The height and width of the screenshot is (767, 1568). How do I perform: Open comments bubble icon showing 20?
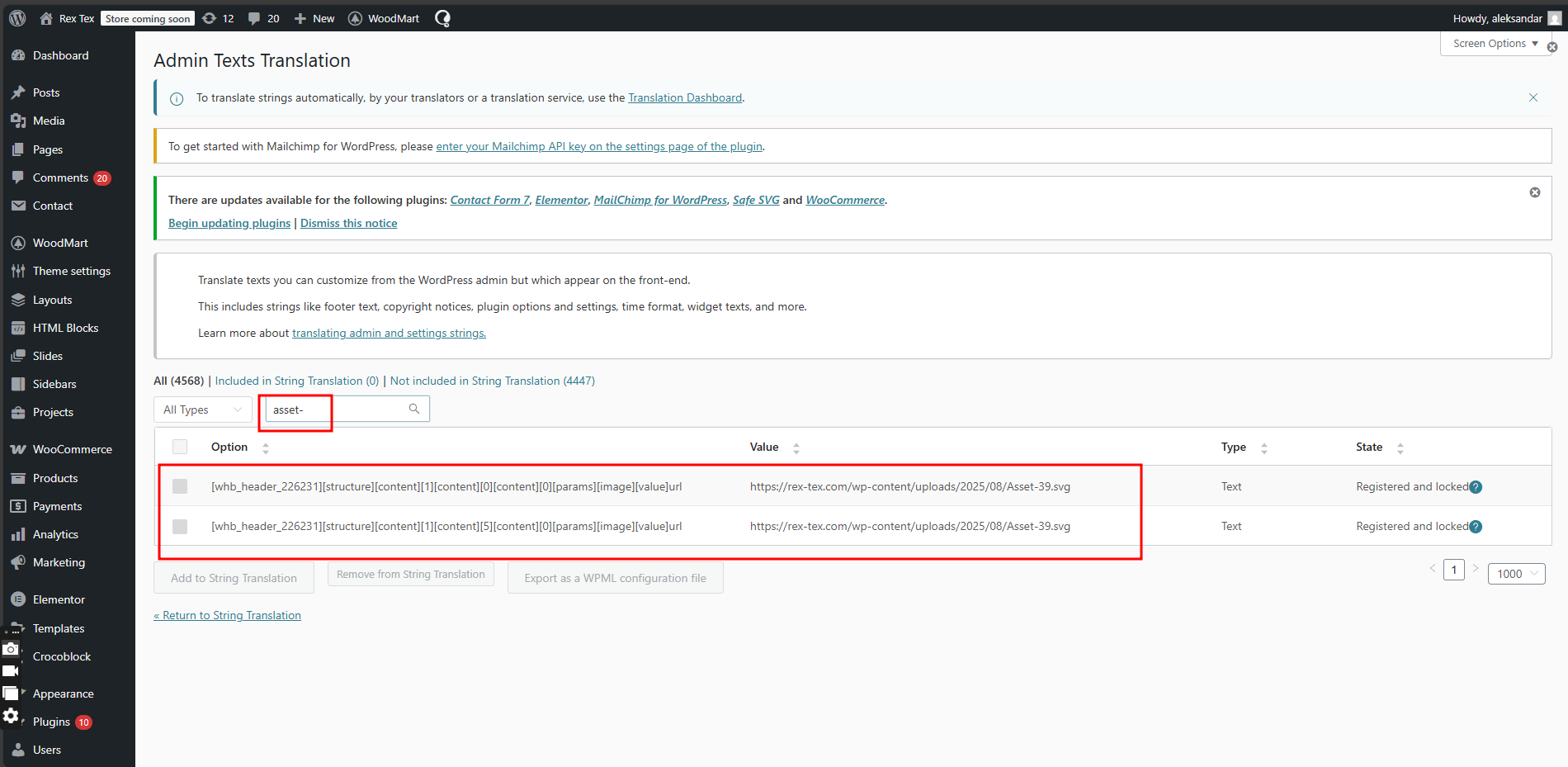coord(255,18)
